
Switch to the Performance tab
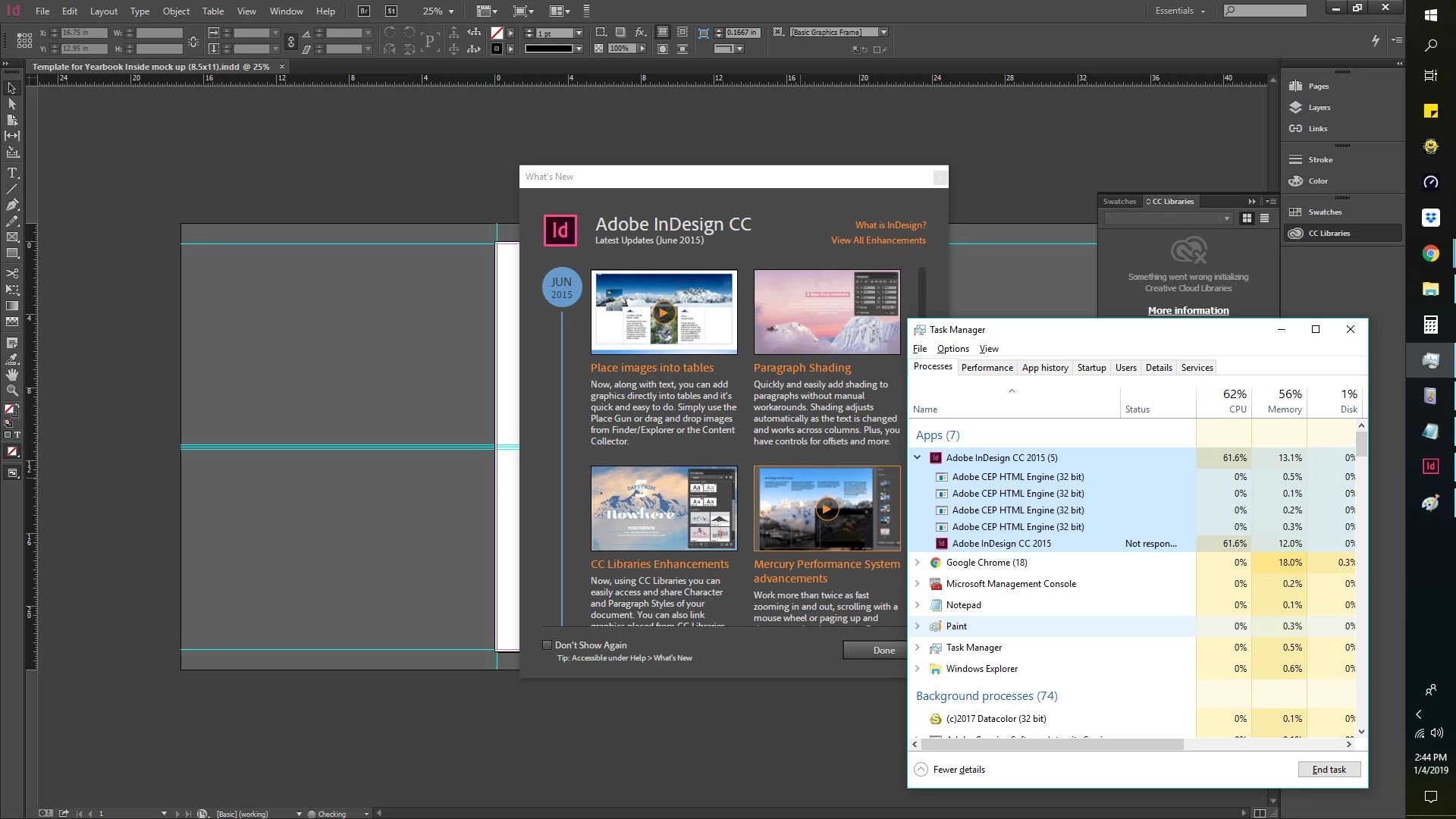pos(987,368)
